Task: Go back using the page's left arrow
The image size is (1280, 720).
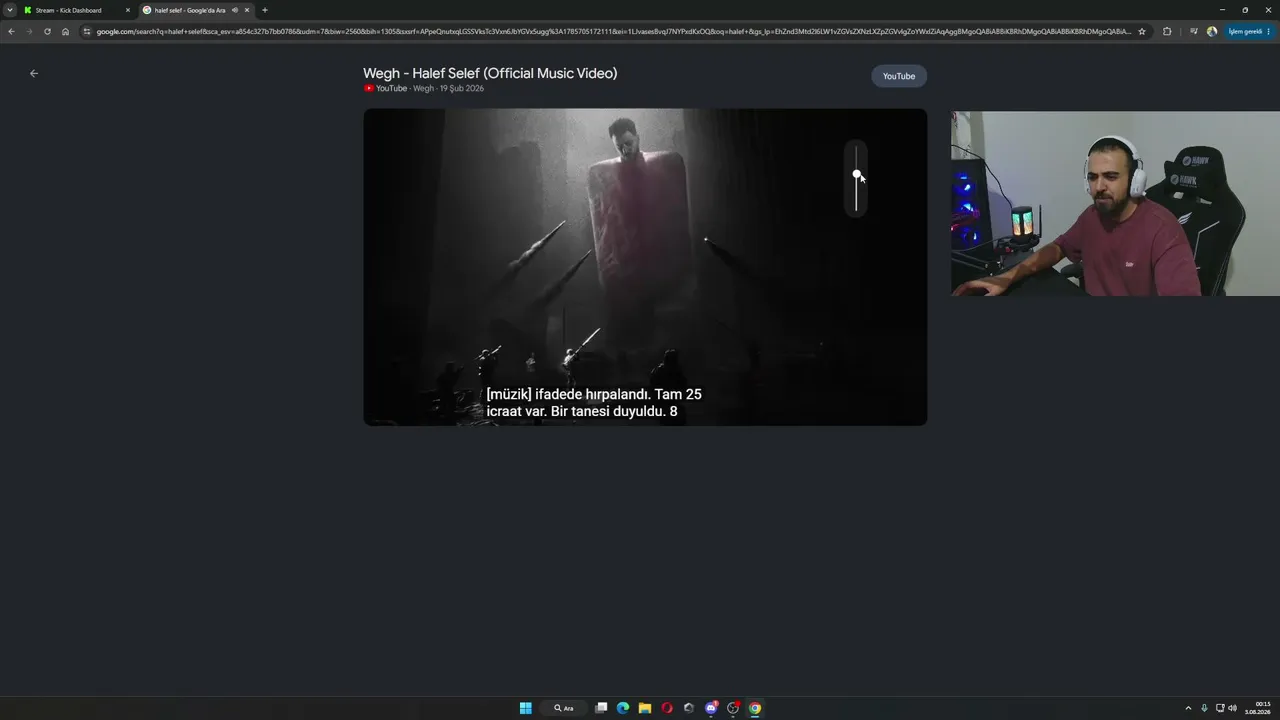Action: 34,73
